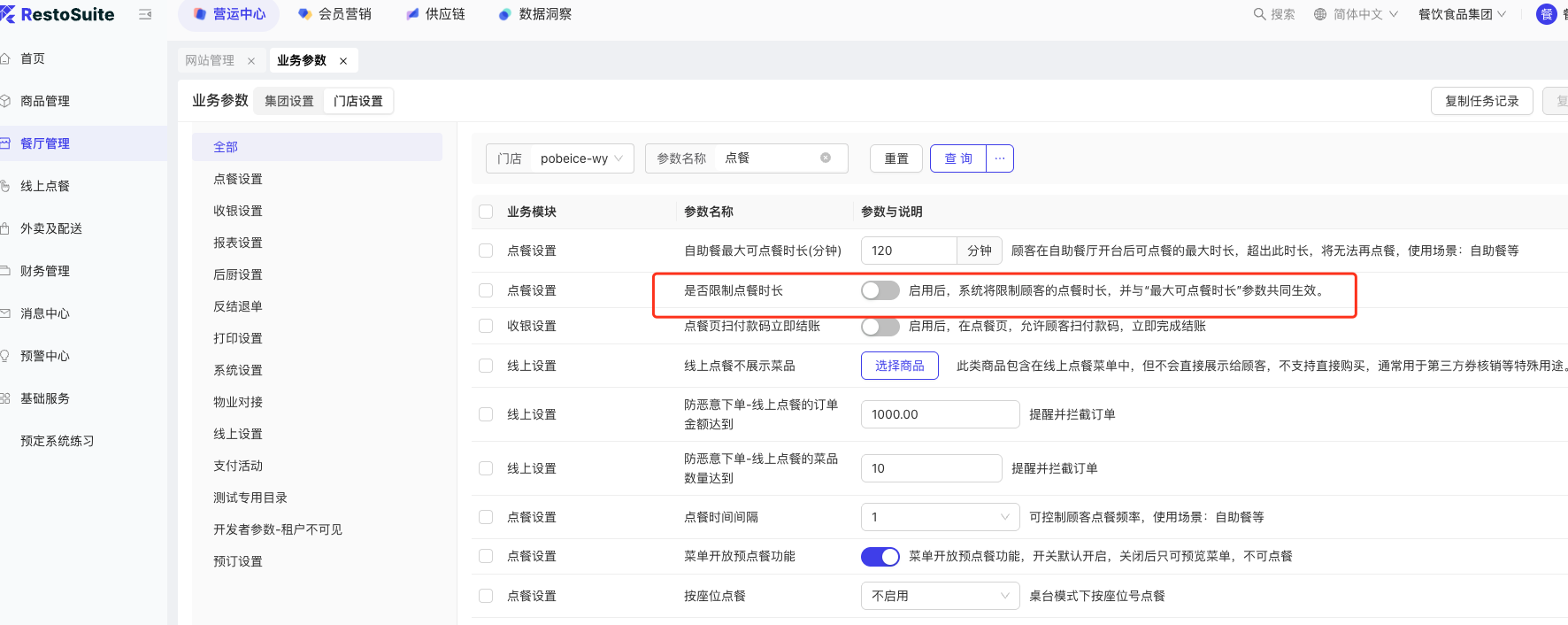Open the more options ellipsis next to 查询
Image resolution: width=1568 pixels, height=625 pixels.
pos(1000,158)
